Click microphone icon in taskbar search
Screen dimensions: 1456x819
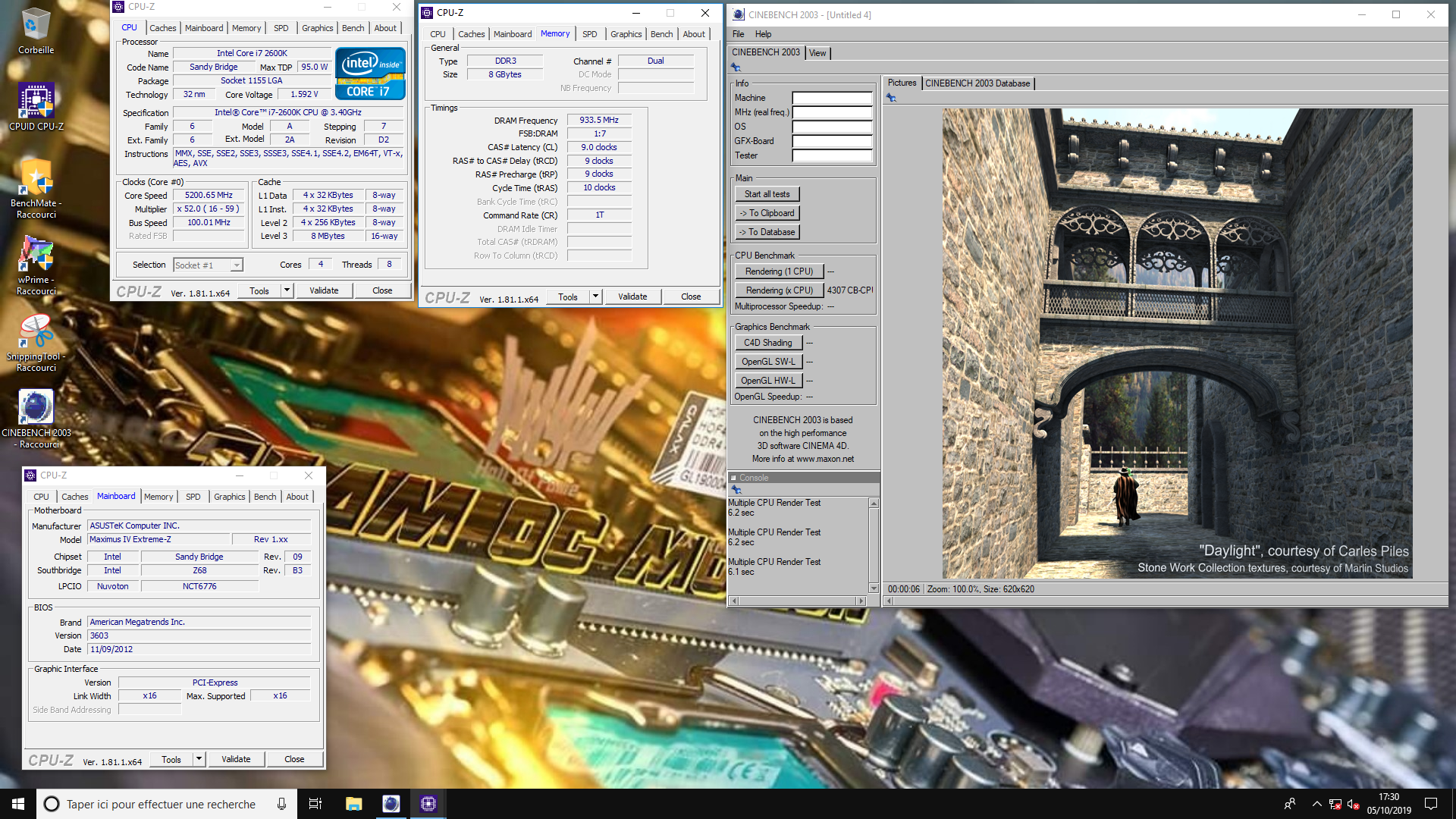coord(281,804)
